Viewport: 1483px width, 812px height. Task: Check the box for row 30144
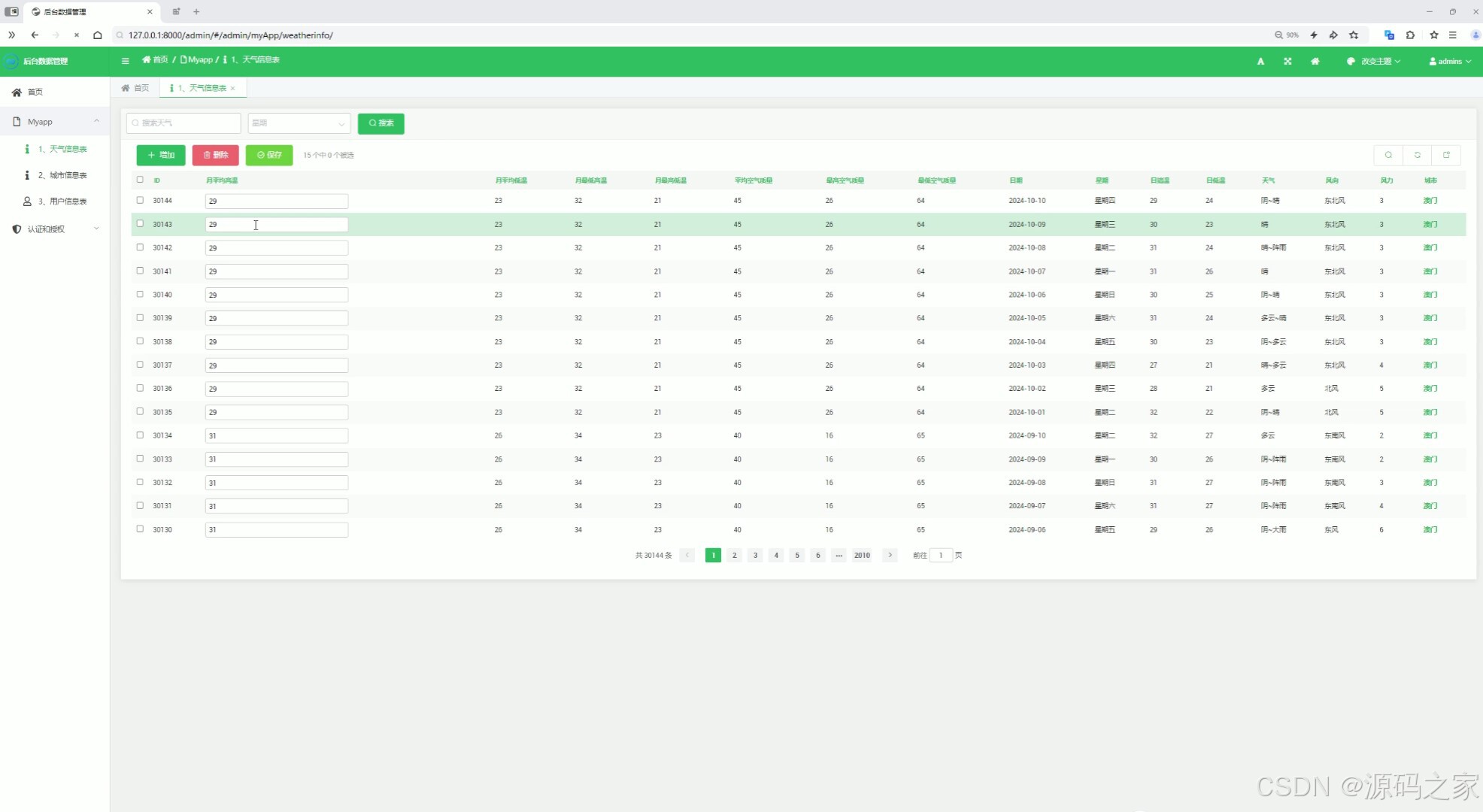(140, 200)
